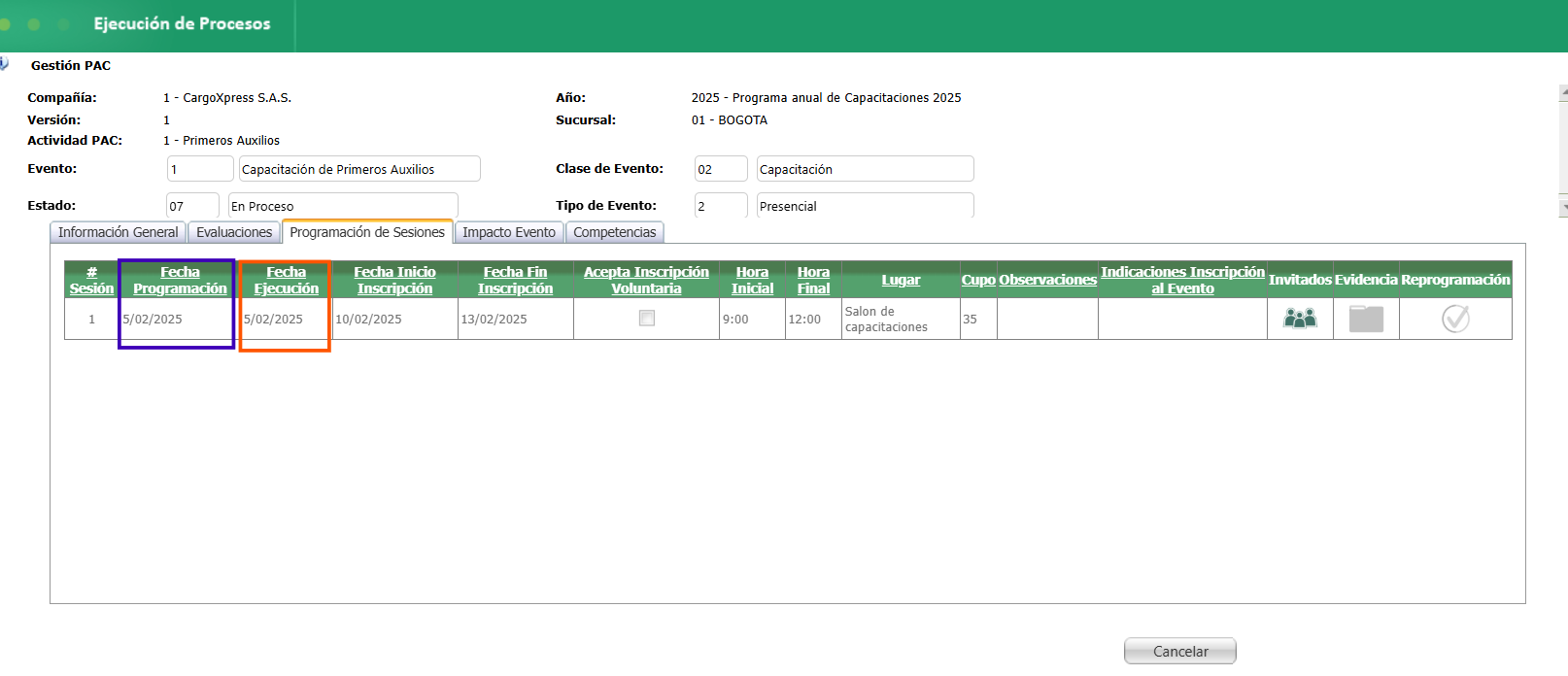Click the Tipo de Evento code field 2

tap(721, 206)
